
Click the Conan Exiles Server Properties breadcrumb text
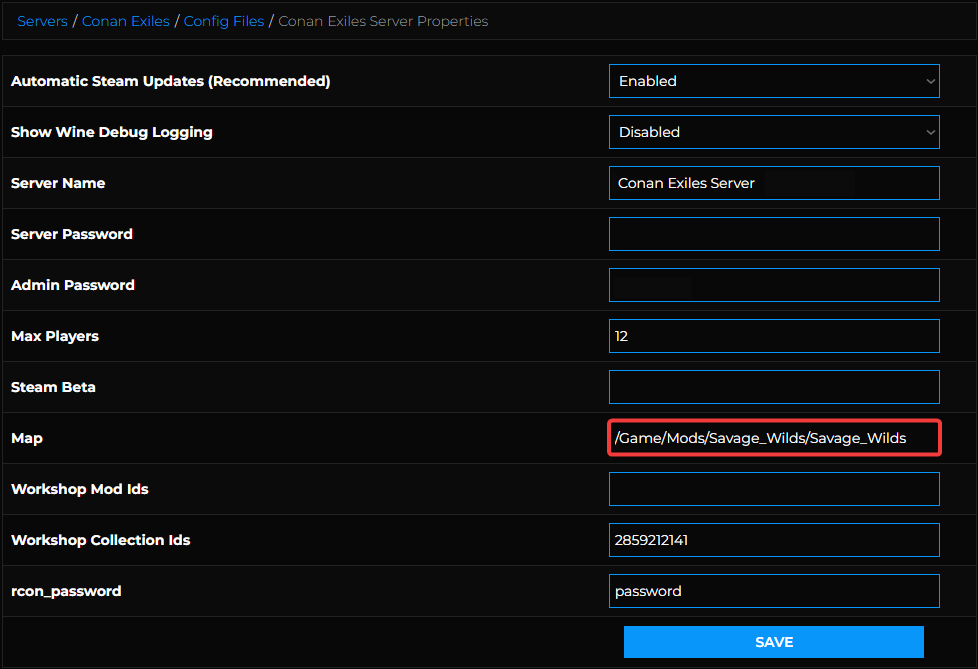[383, 21]
